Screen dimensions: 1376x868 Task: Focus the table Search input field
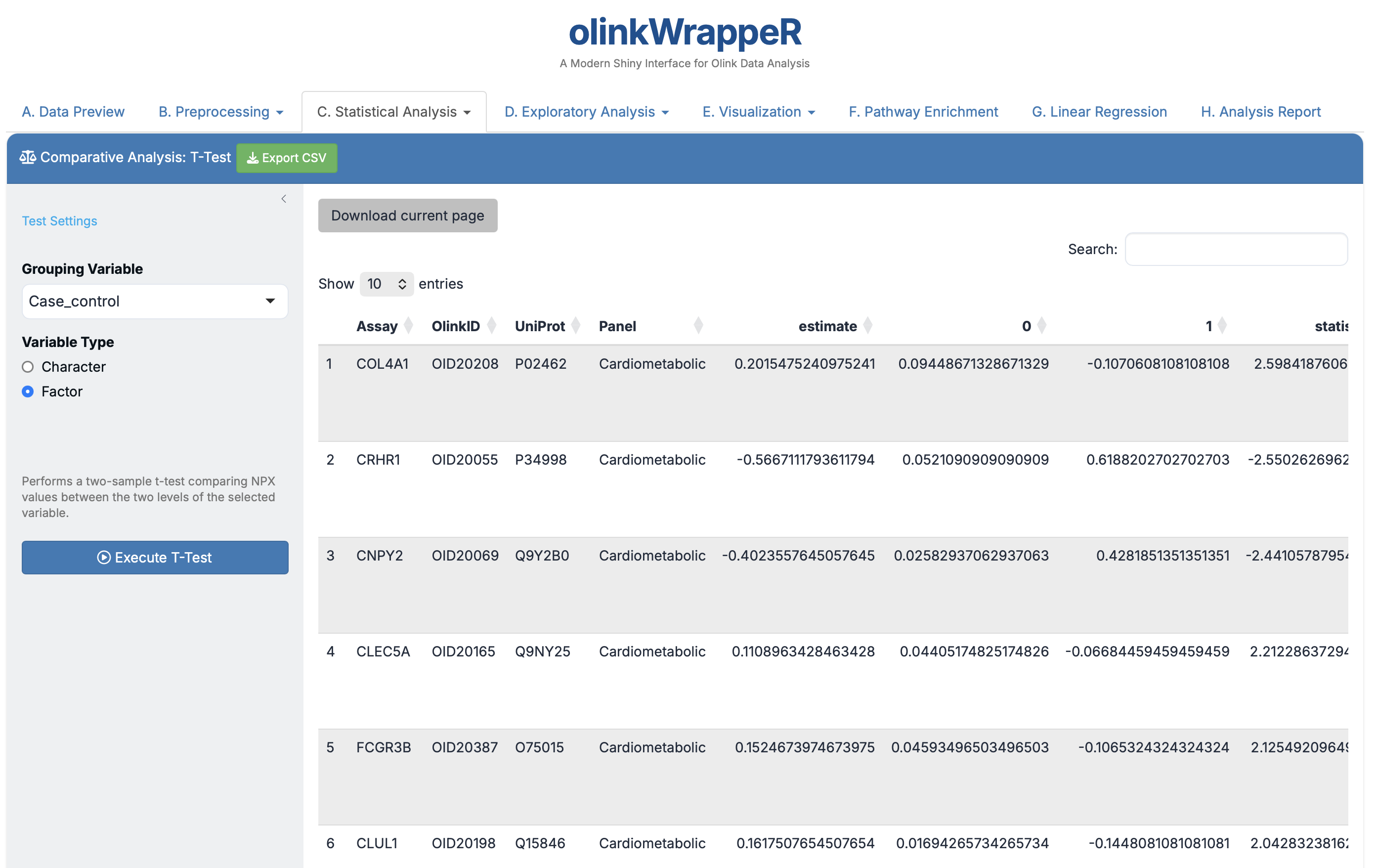[1236, 249]
